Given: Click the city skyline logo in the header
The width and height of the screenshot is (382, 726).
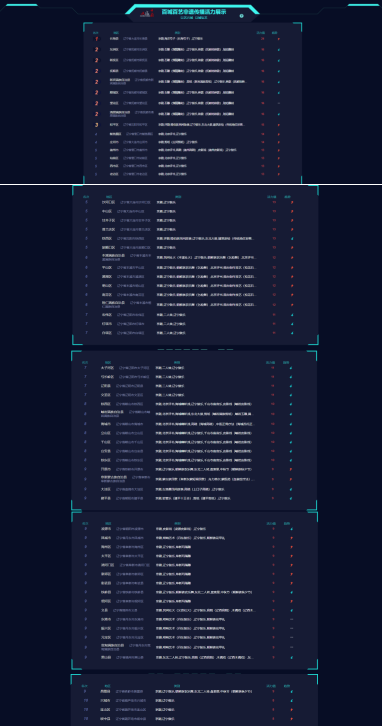Looking at the screenshot, I should 147,13.
